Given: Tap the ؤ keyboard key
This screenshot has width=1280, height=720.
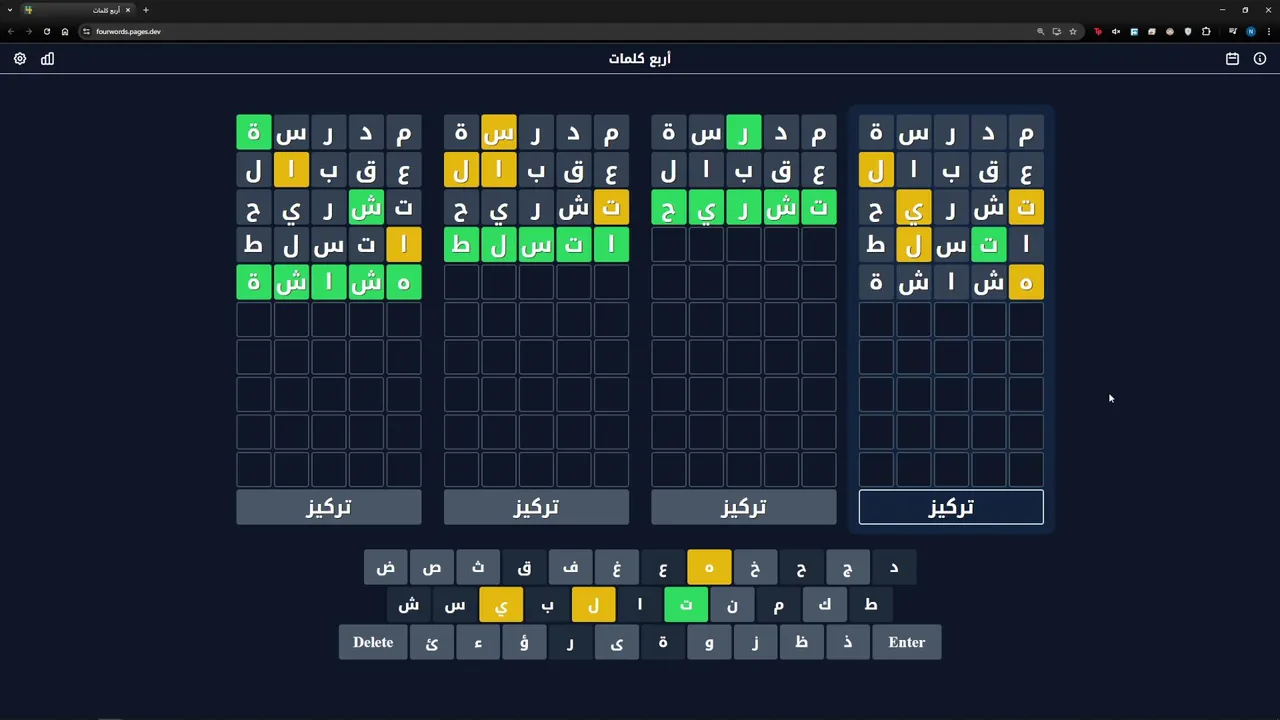Looking at the screenshot, I should [524, 642].
